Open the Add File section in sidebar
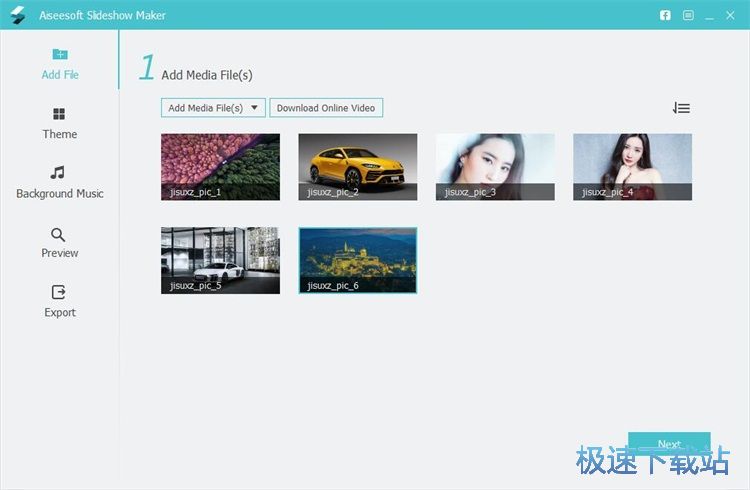This screenshot has width=750, height=490. (x=59, y=63)
